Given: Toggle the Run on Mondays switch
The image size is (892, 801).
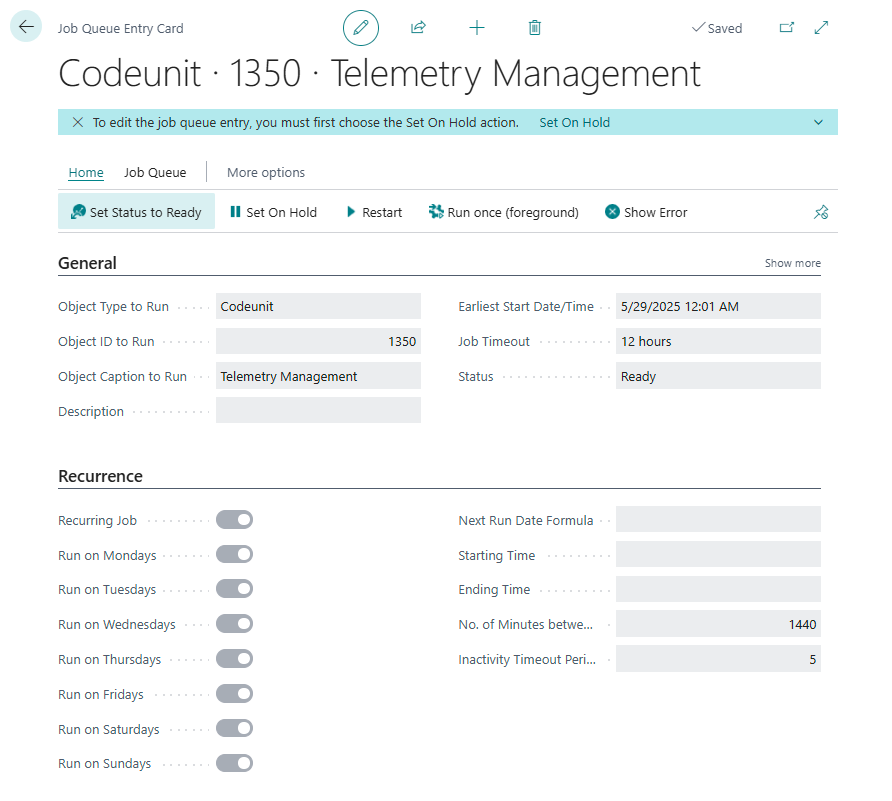Looking at the screenshot, I should (234, 554).
